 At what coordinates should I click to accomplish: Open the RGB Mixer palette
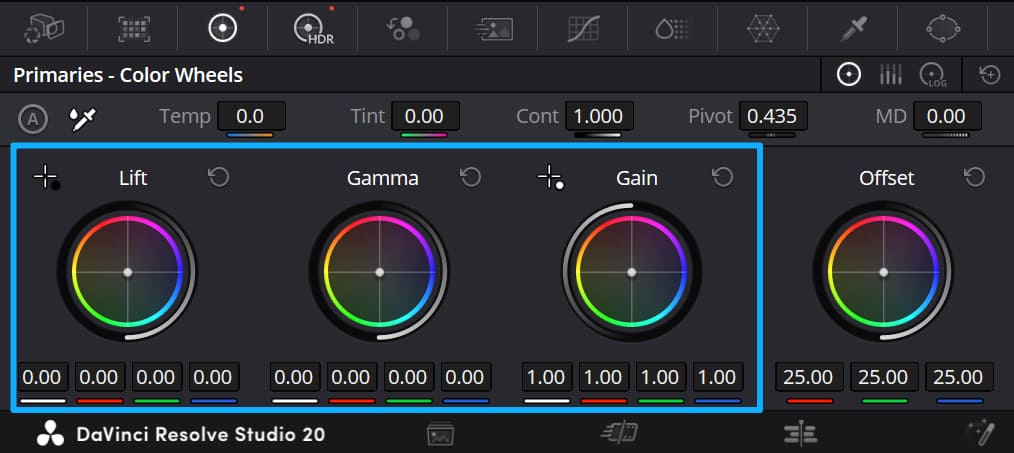[x=404, y=29]
